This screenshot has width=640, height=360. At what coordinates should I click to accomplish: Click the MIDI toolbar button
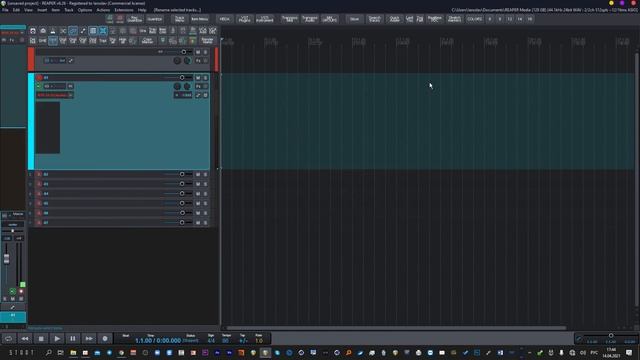click(x=224, y=19)
